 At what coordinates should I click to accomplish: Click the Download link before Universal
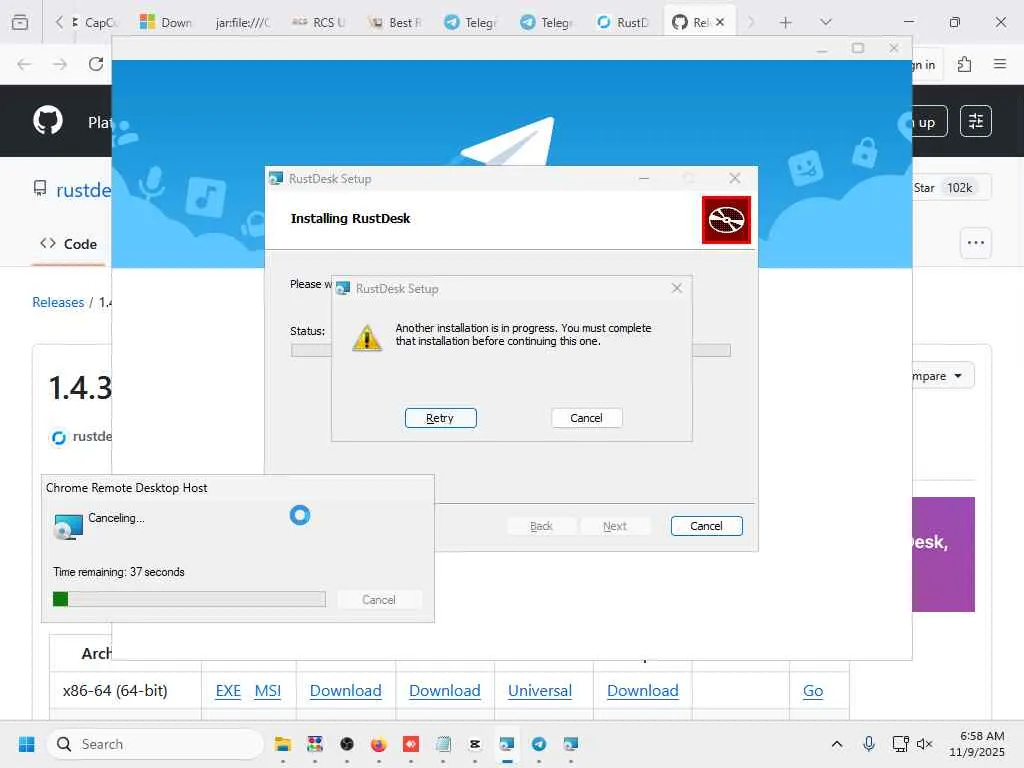pos(445,690)
